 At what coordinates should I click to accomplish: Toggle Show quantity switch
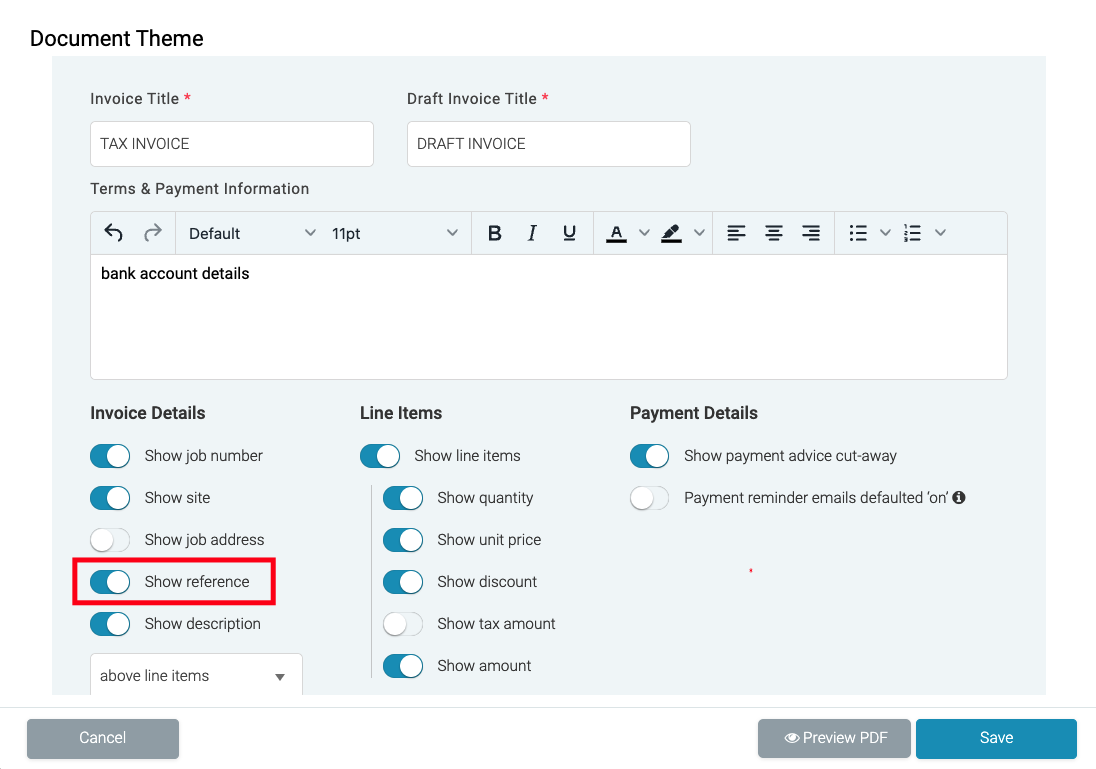click(x=403, y=498)
